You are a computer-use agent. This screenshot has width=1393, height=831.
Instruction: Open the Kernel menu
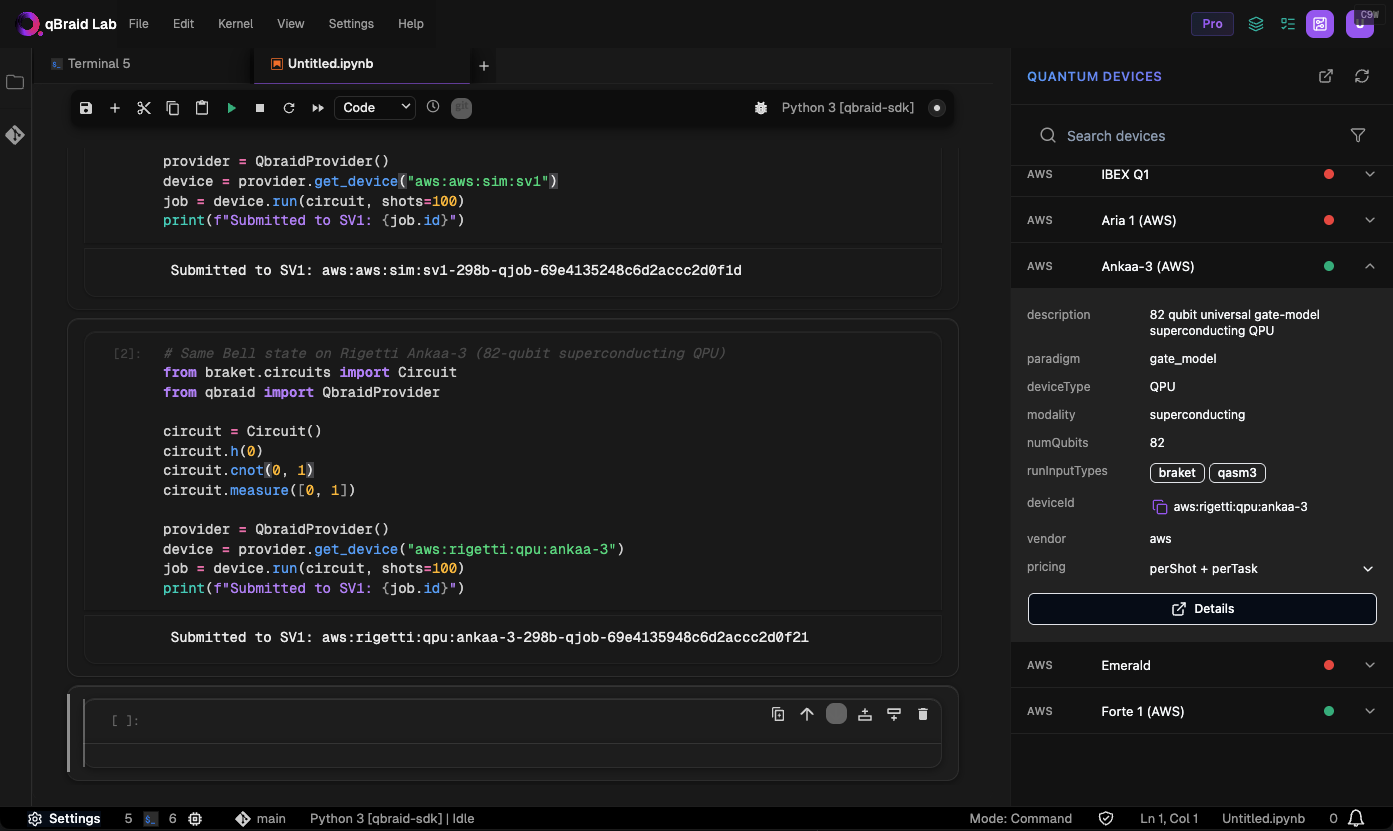click(x=235, y=23)
